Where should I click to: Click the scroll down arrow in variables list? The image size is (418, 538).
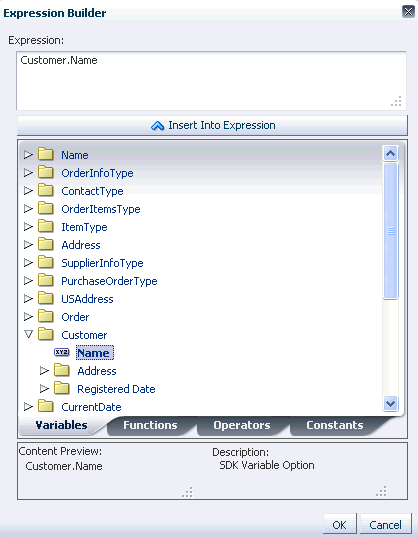click(x=391, y=403)
